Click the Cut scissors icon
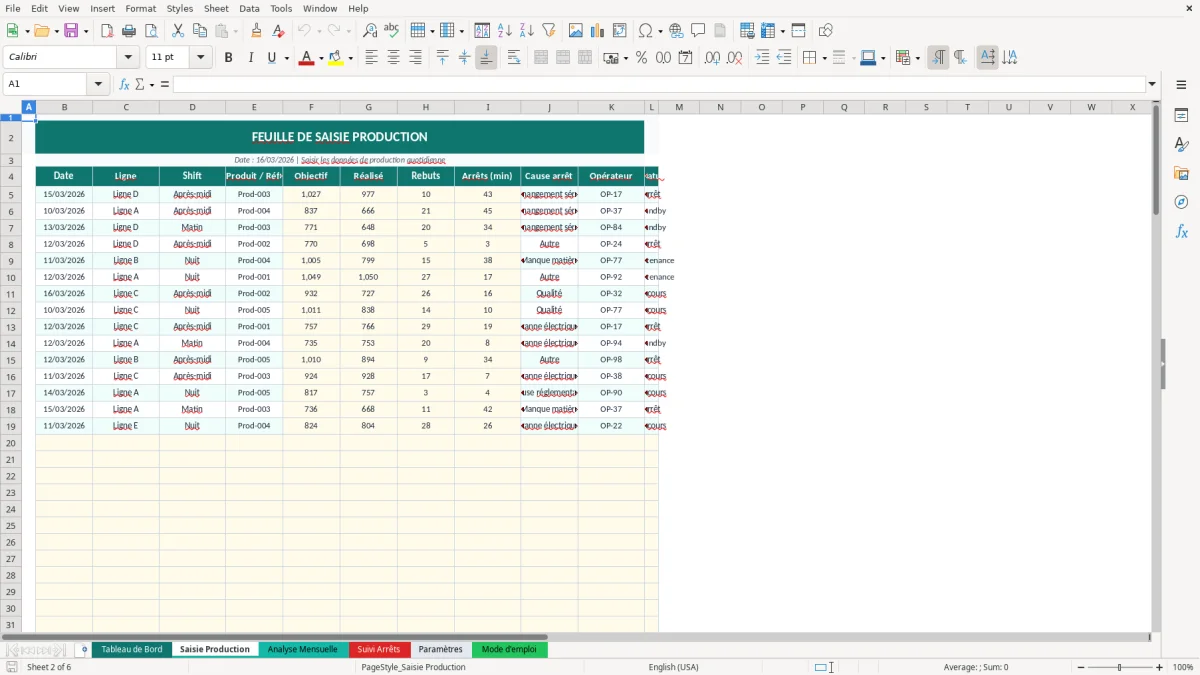Screen dimensions: 1200x675 (178, 31)
